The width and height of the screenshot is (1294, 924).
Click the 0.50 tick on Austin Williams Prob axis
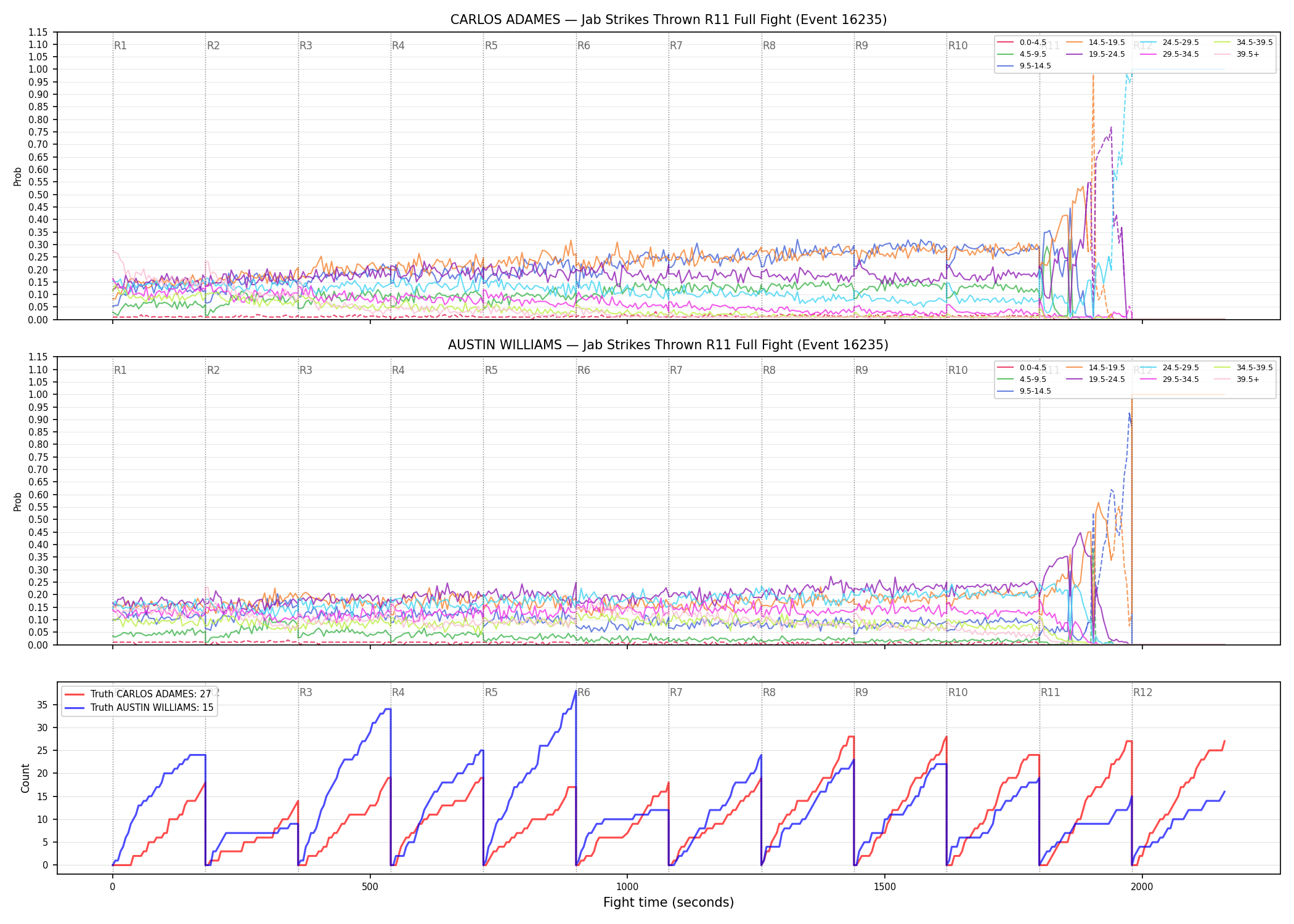point(38,519)
